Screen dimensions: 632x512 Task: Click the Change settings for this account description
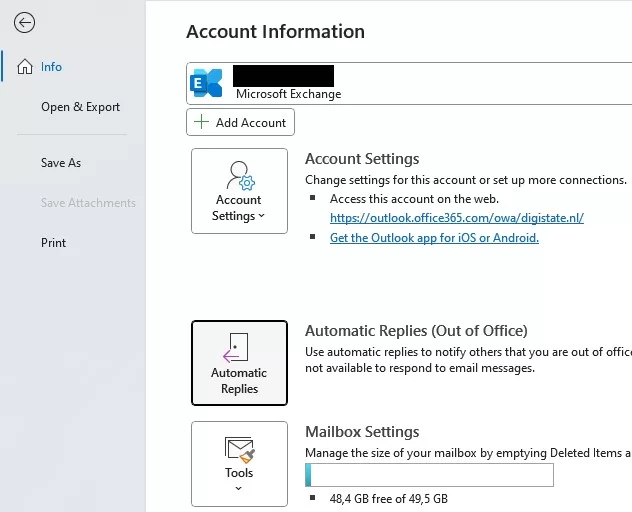click(x=466, y=180)
